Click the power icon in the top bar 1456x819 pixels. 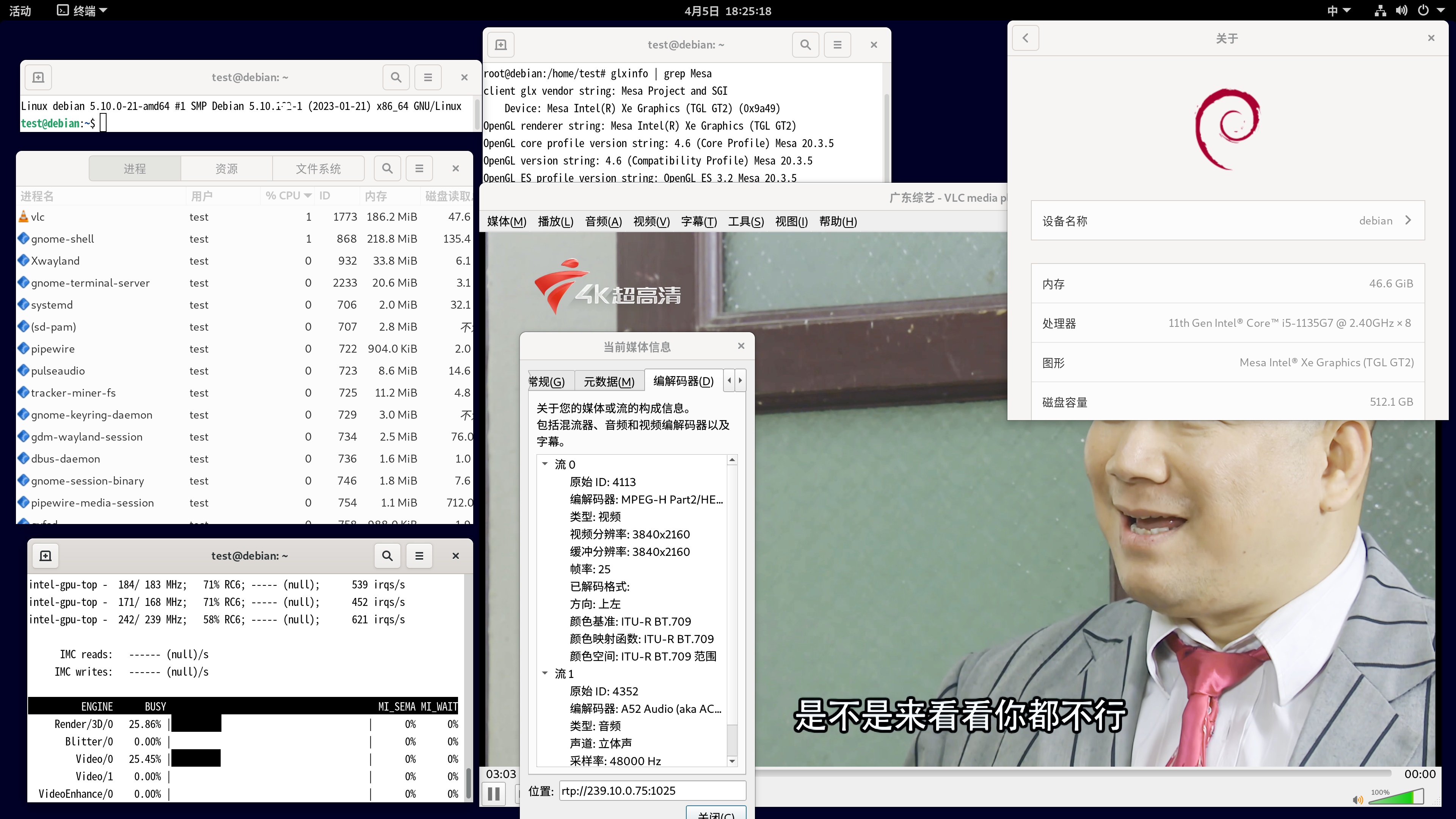click(x=1426, y=10)
